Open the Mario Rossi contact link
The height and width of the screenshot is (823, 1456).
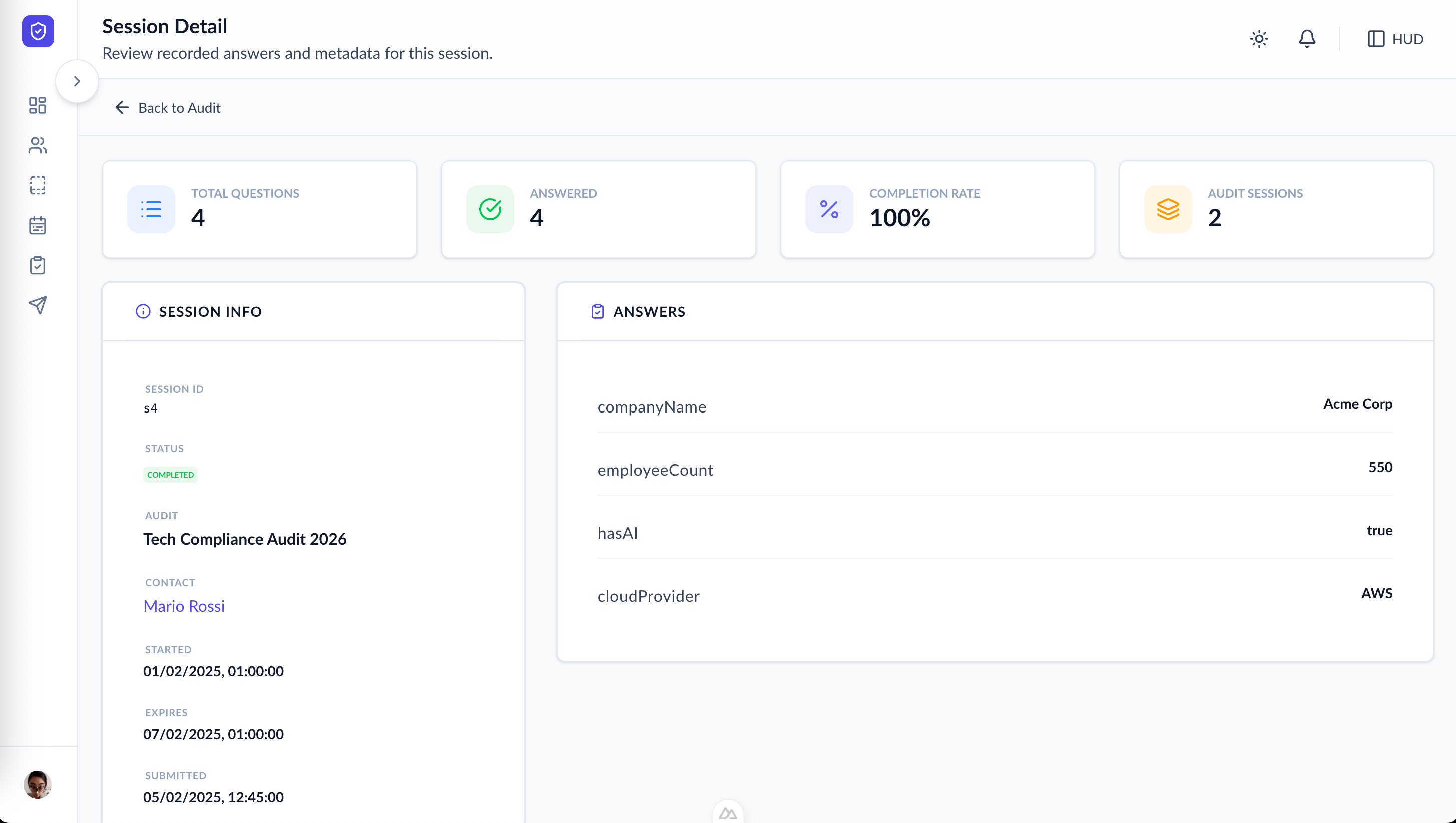[184, 606]
